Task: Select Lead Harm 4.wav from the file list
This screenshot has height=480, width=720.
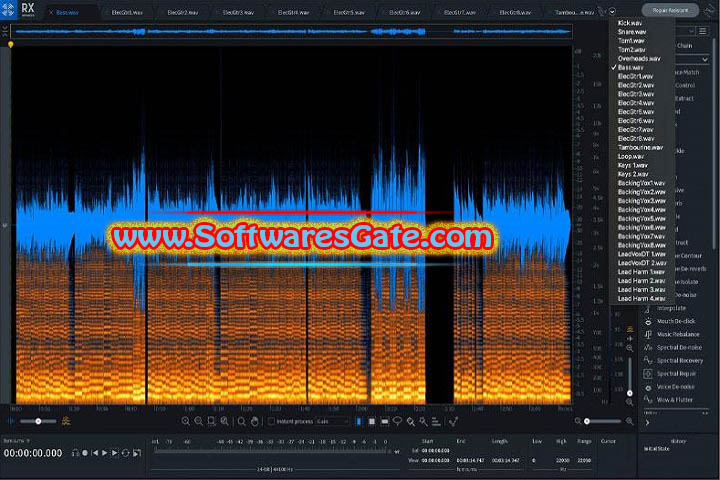Action: click(x=641, y=299)
